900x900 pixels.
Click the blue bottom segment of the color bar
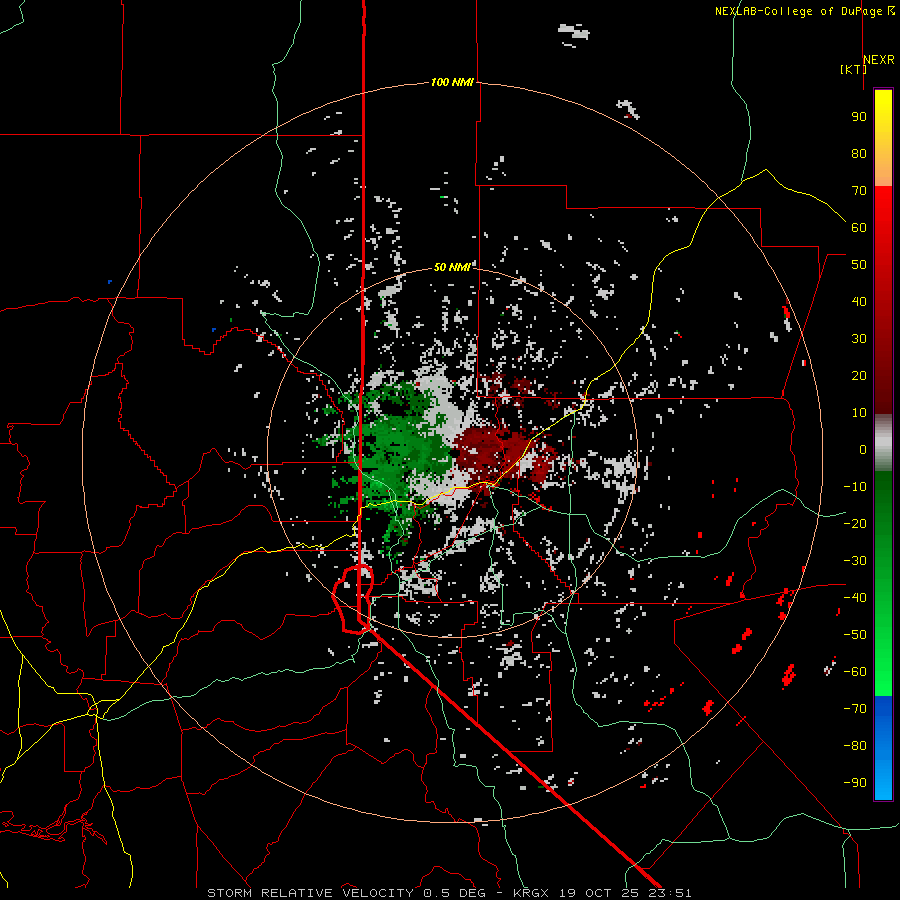pyautogui.click(x=883, y=748)
